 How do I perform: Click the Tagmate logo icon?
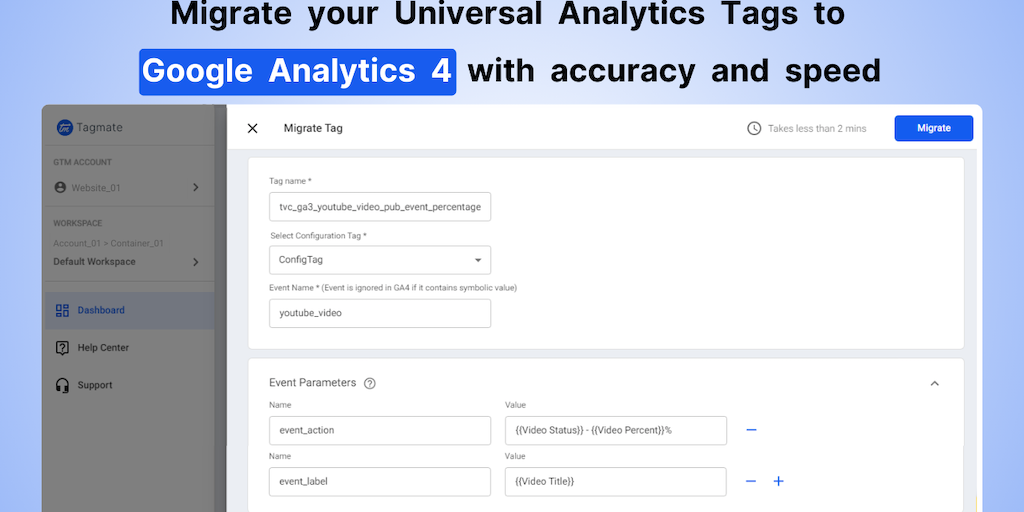coord(64,128)
